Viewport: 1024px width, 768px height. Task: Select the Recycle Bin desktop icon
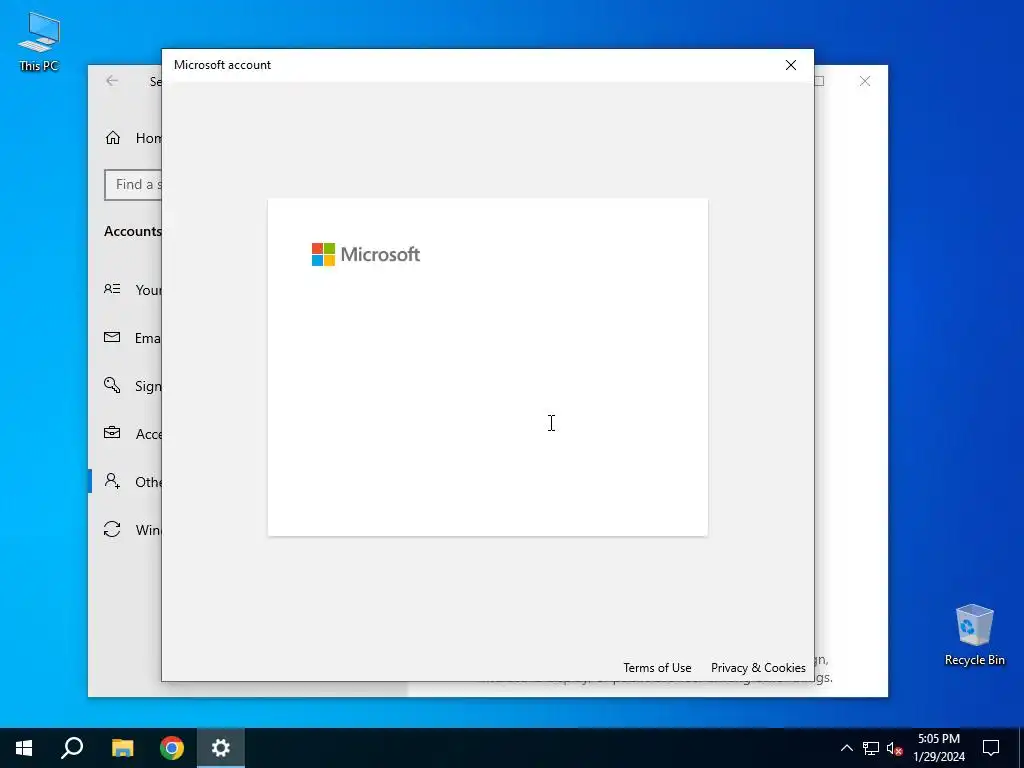tap(974, 635)
